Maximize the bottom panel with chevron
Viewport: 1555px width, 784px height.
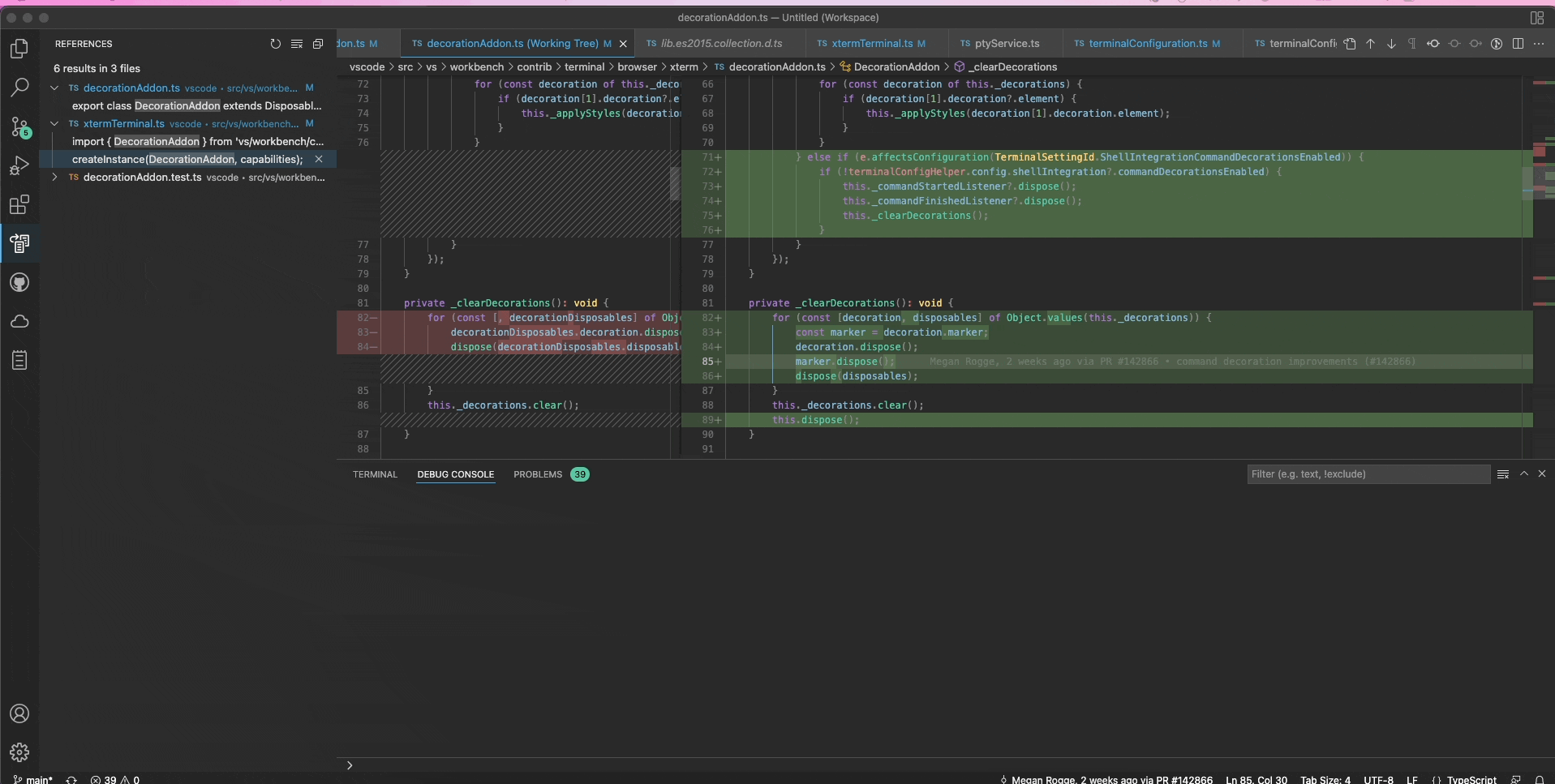coord(1524,474)
